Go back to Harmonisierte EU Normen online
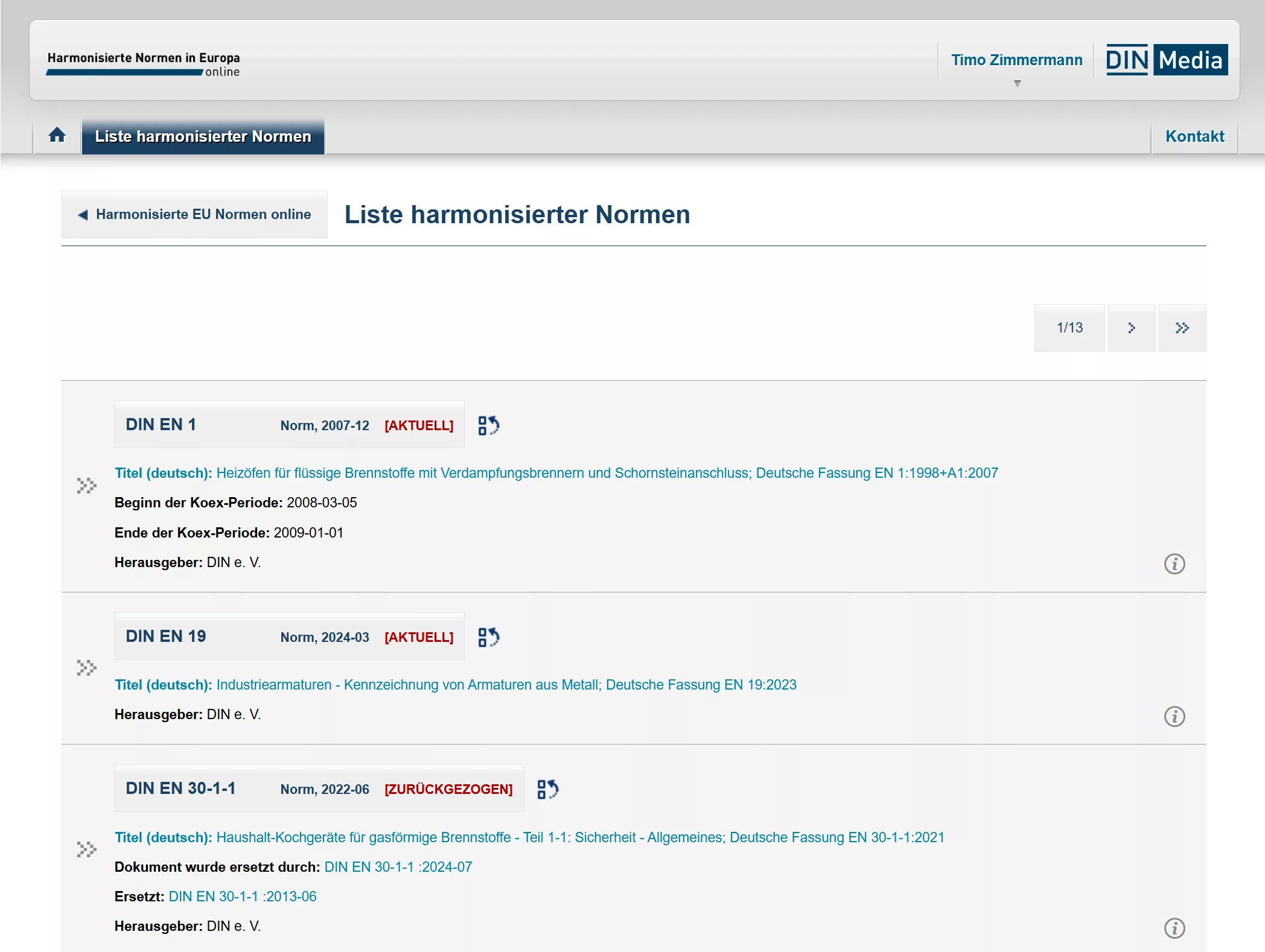The width and height of the screenshot is (1265, 952). pos(194,214)
